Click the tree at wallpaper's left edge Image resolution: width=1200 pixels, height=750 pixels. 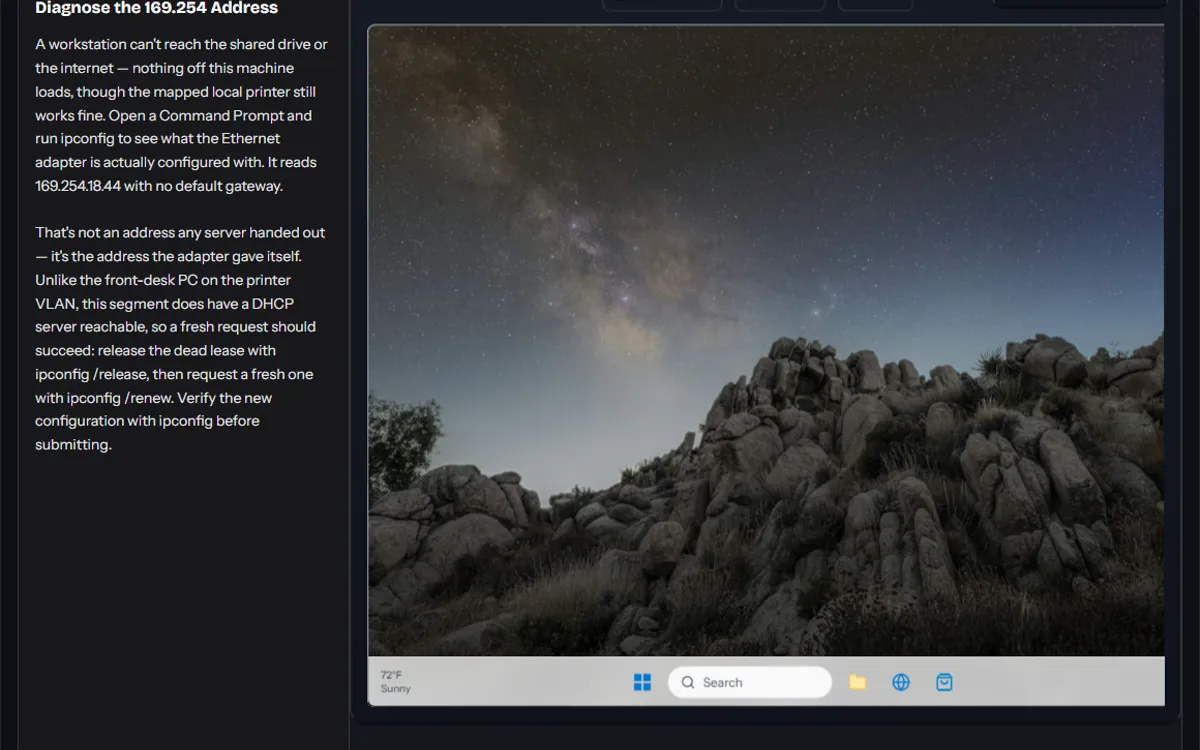(400, 440)
